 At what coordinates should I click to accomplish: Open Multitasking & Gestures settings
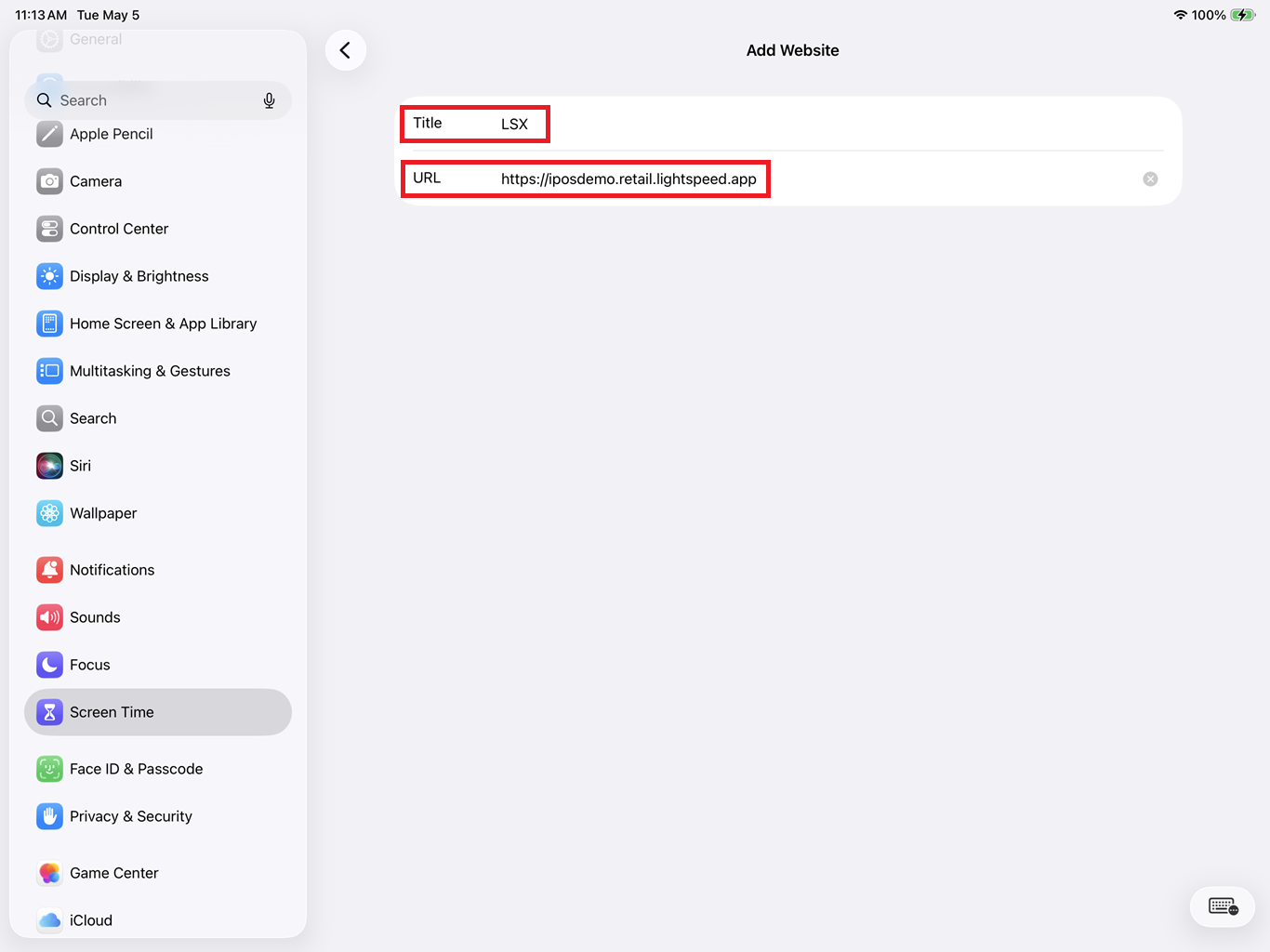158,371
